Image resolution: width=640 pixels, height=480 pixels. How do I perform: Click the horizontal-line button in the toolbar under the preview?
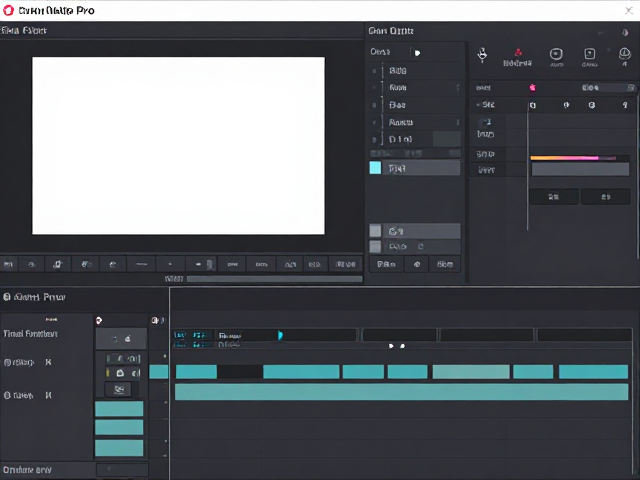tap(141, 264)
